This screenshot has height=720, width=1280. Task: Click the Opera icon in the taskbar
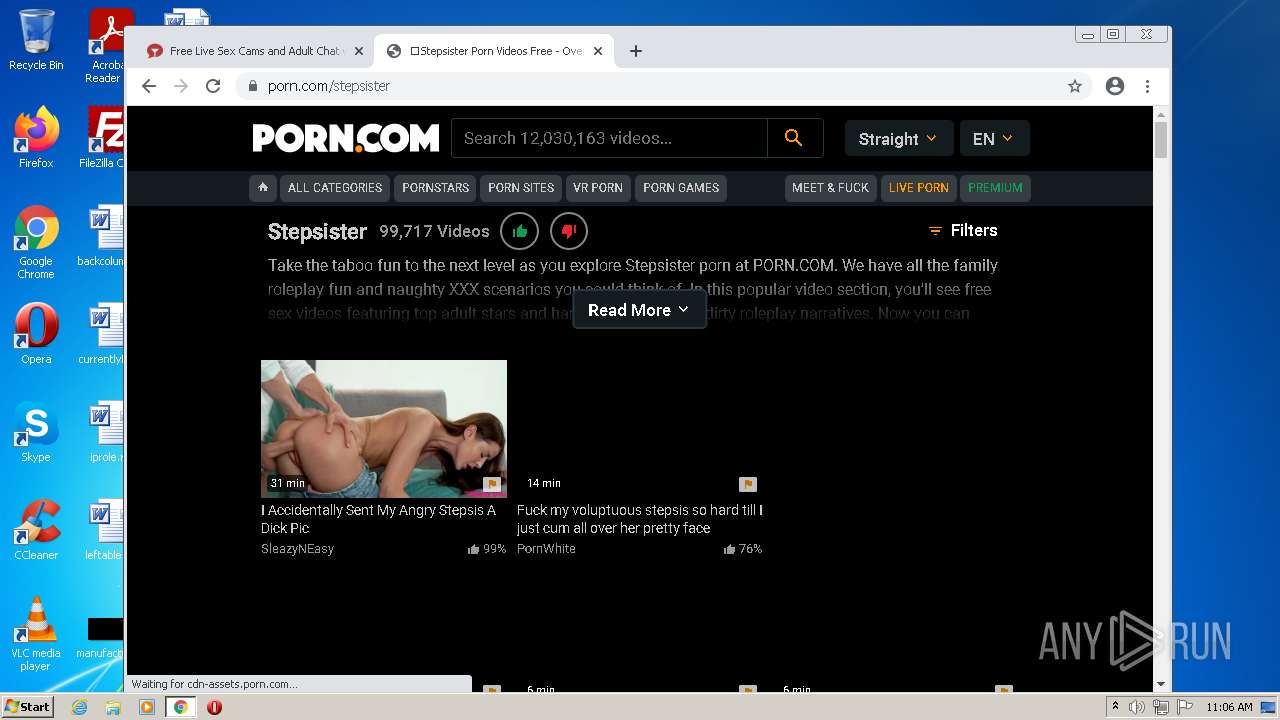click(x=214, y=707)
